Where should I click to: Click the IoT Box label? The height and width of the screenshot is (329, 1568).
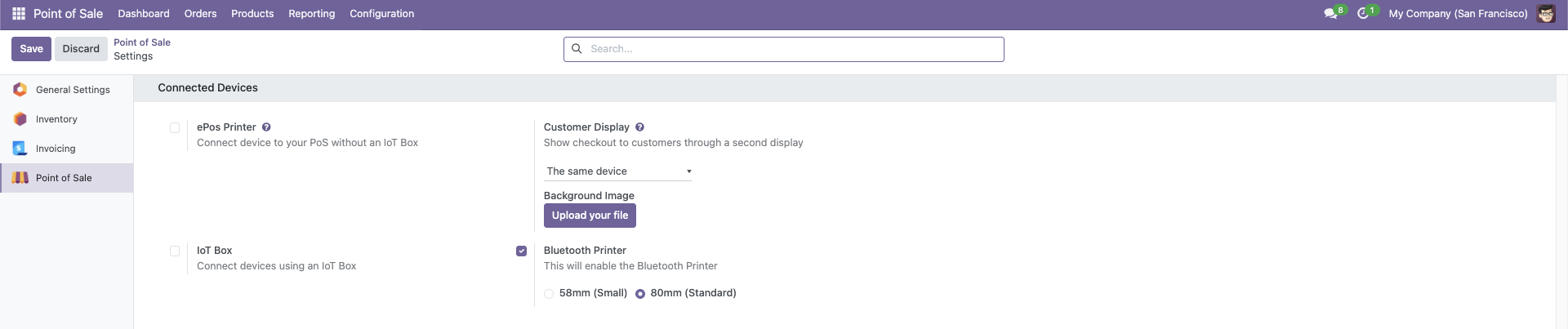[x=214, y=251]
